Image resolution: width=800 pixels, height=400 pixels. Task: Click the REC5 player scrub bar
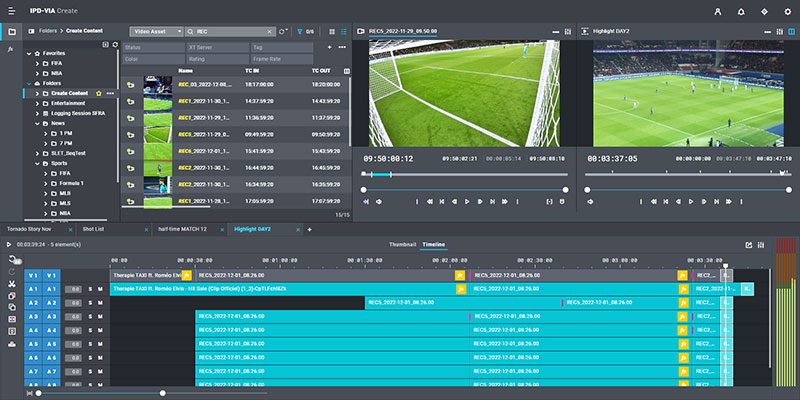coord(465,174)
